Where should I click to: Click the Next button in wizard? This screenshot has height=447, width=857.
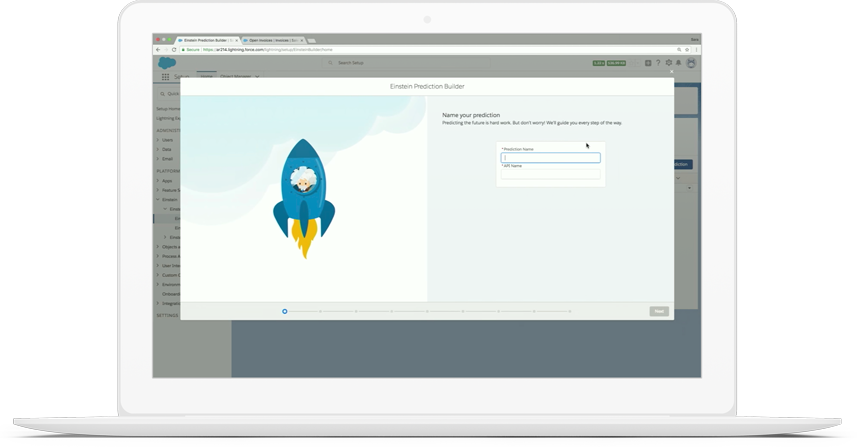tap(659, 311)
